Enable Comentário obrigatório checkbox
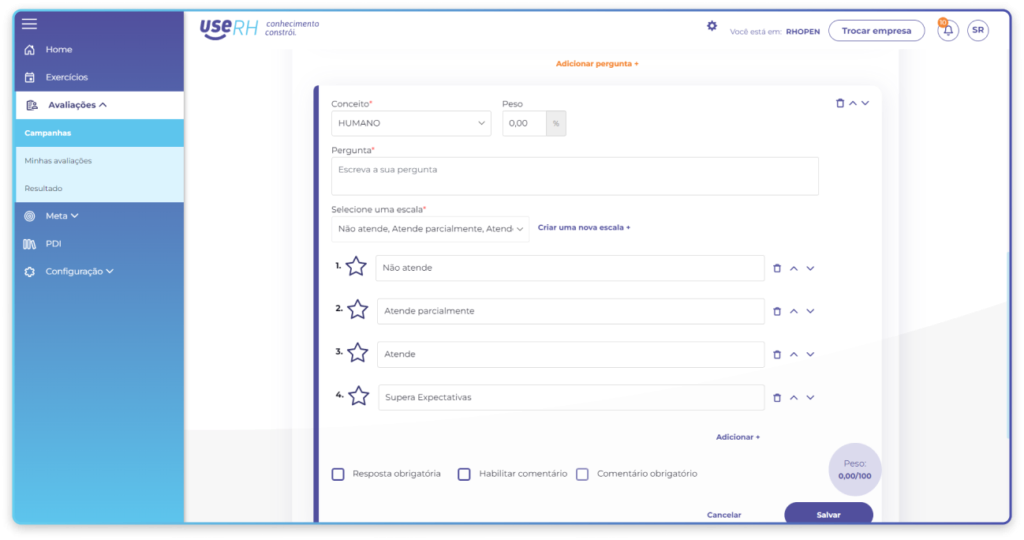Screen dimensions: 1024x540 pyautogui.click(x=582, y=474)
